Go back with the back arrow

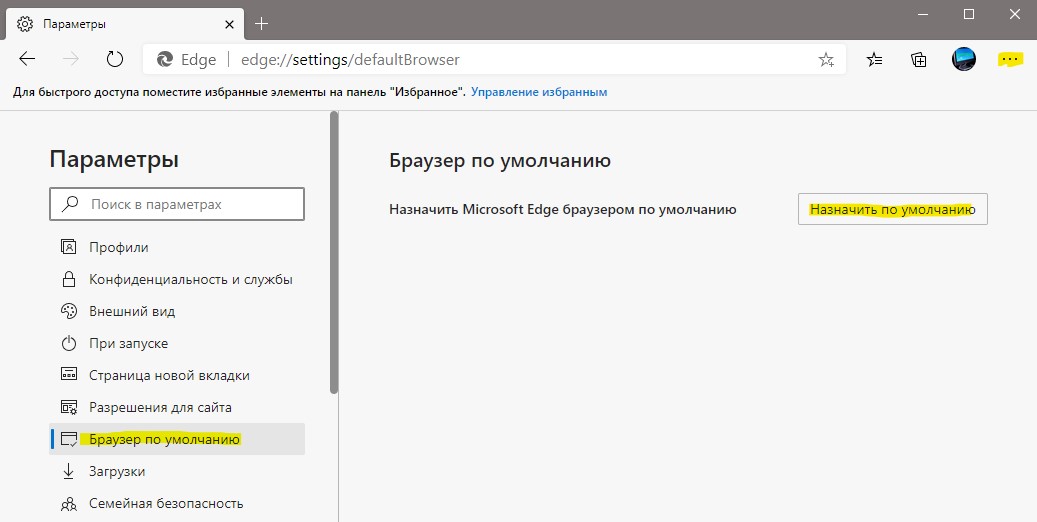point(27,60)
